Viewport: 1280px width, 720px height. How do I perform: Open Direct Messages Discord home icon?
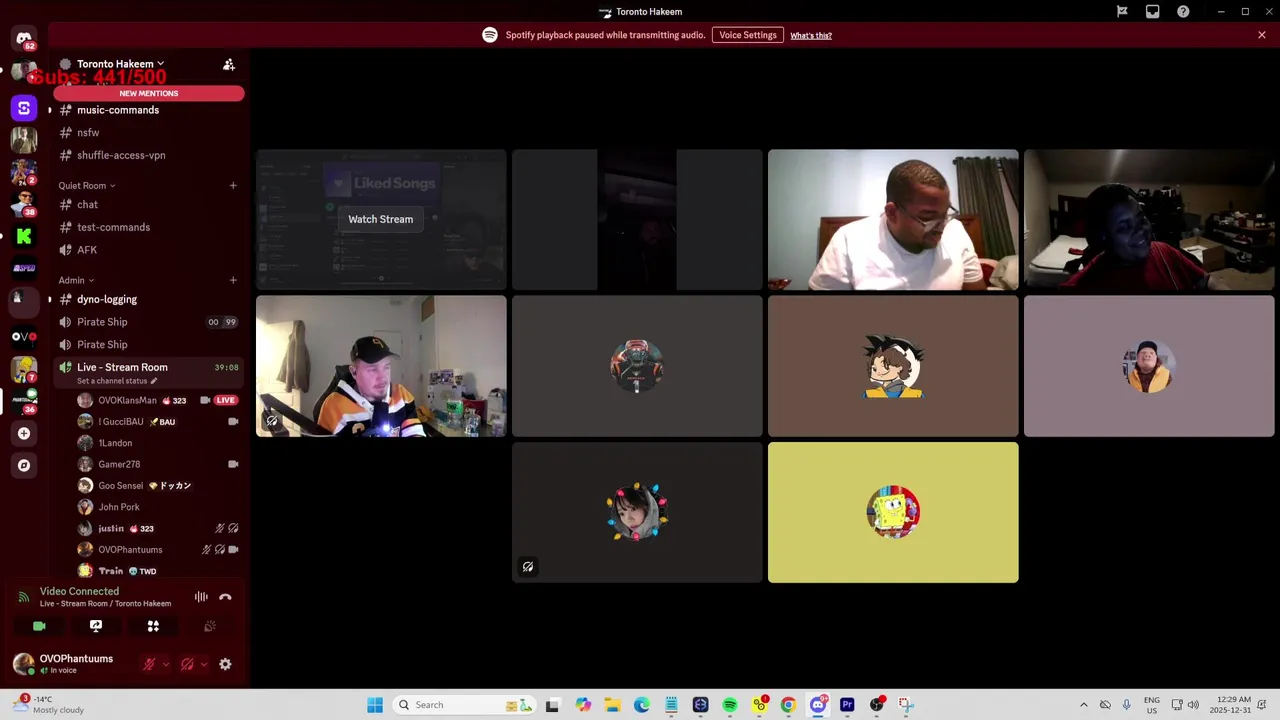point(24,38)
